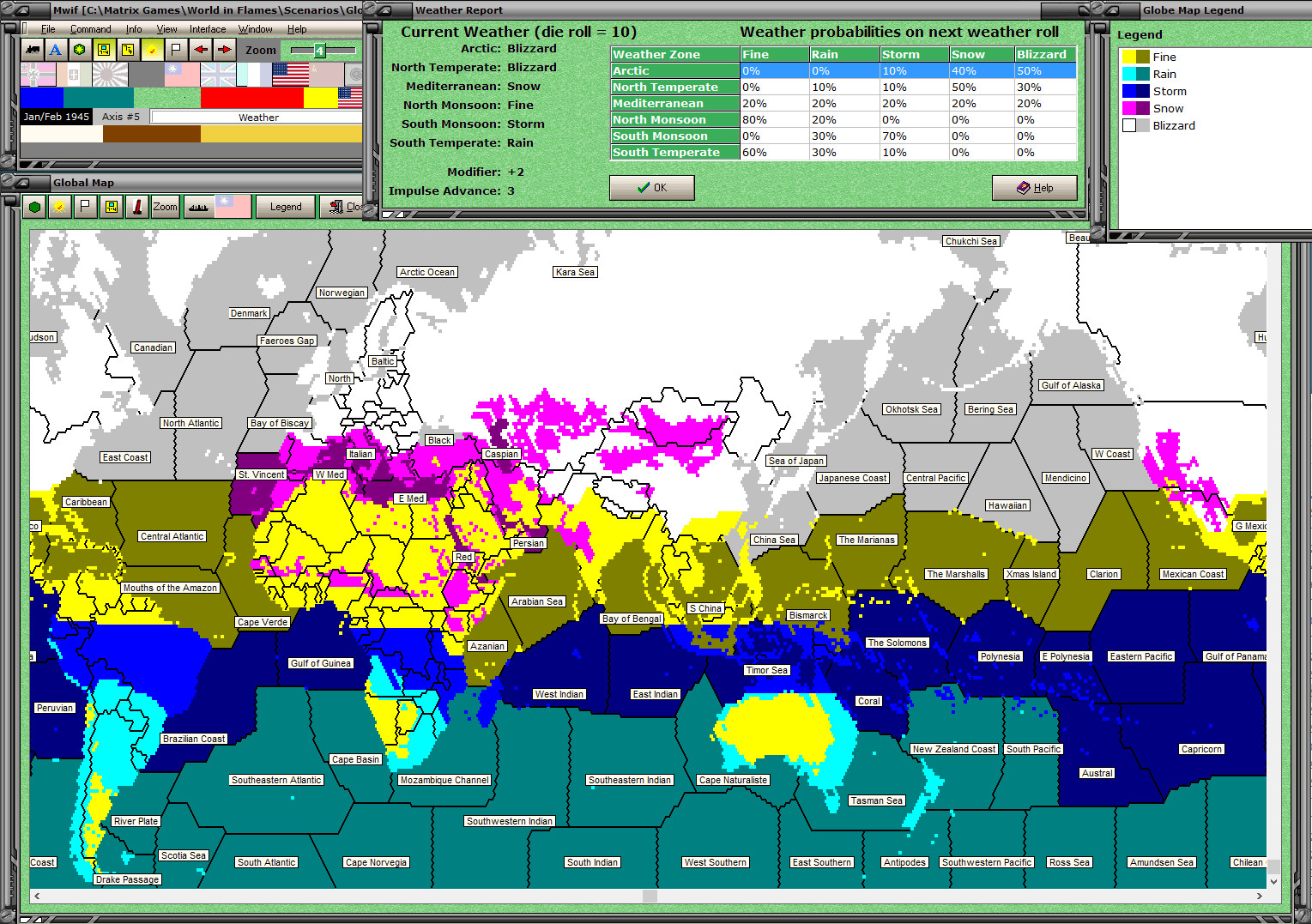Click the red left arrow toolbar icon

point(200,50)
